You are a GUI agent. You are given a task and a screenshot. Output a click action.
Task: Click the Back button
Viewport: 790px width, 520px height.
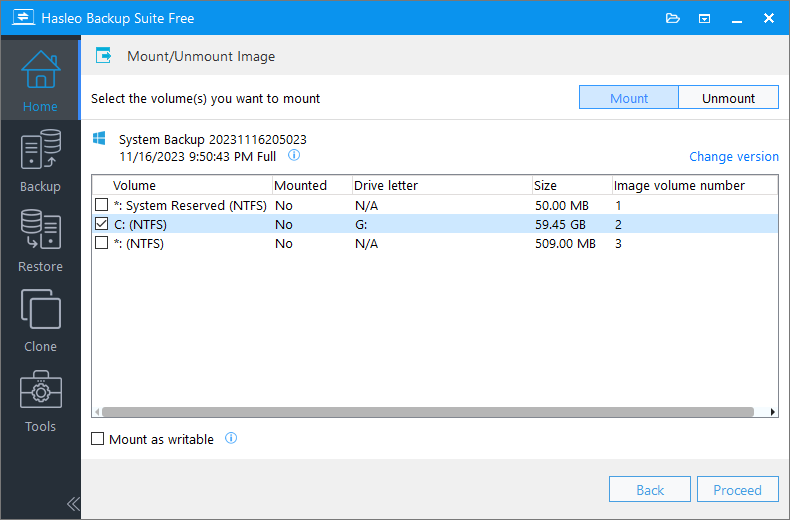(650, 489)
